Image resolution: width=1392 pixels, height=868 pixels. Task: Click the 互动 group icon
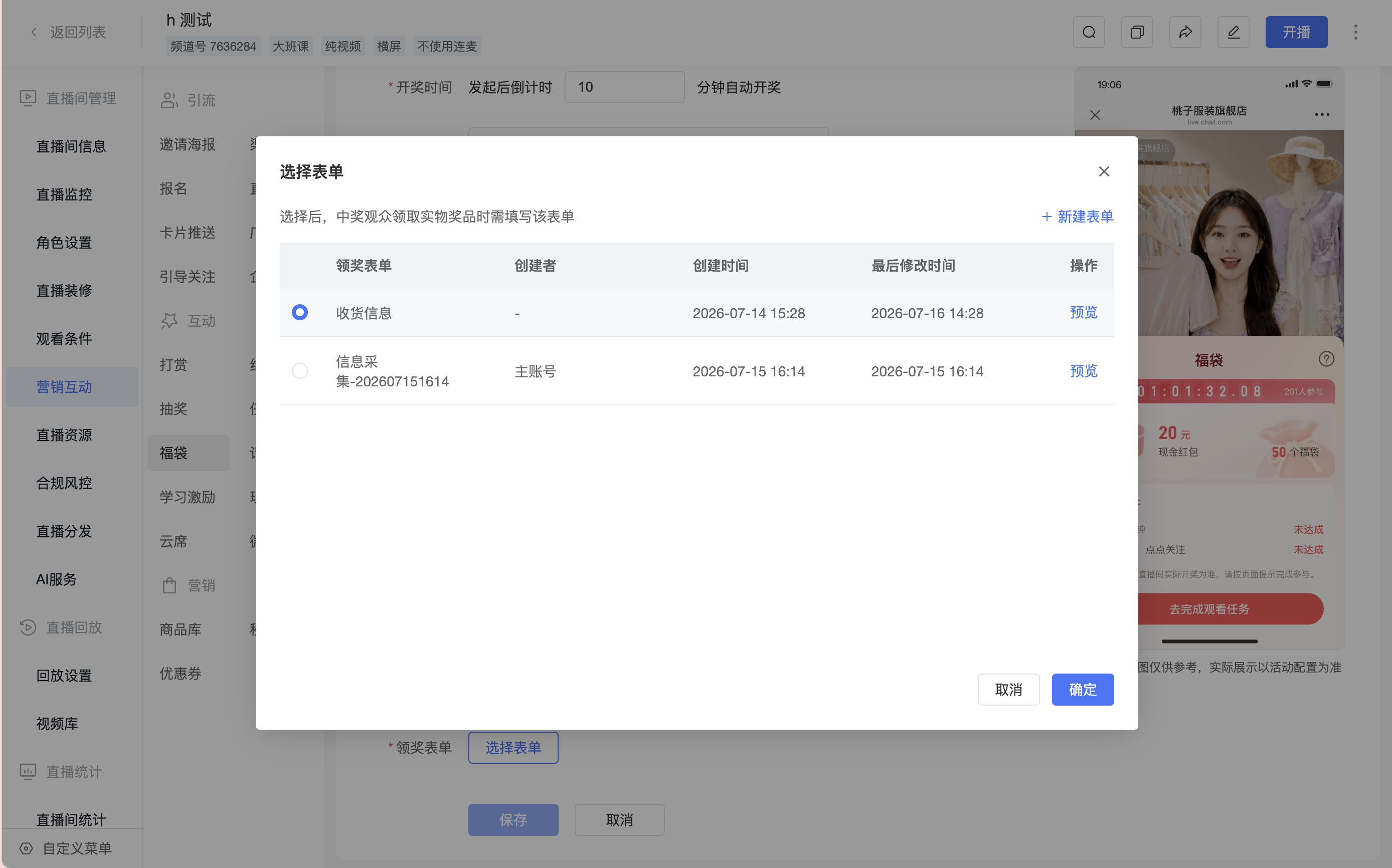pos(169,321)
